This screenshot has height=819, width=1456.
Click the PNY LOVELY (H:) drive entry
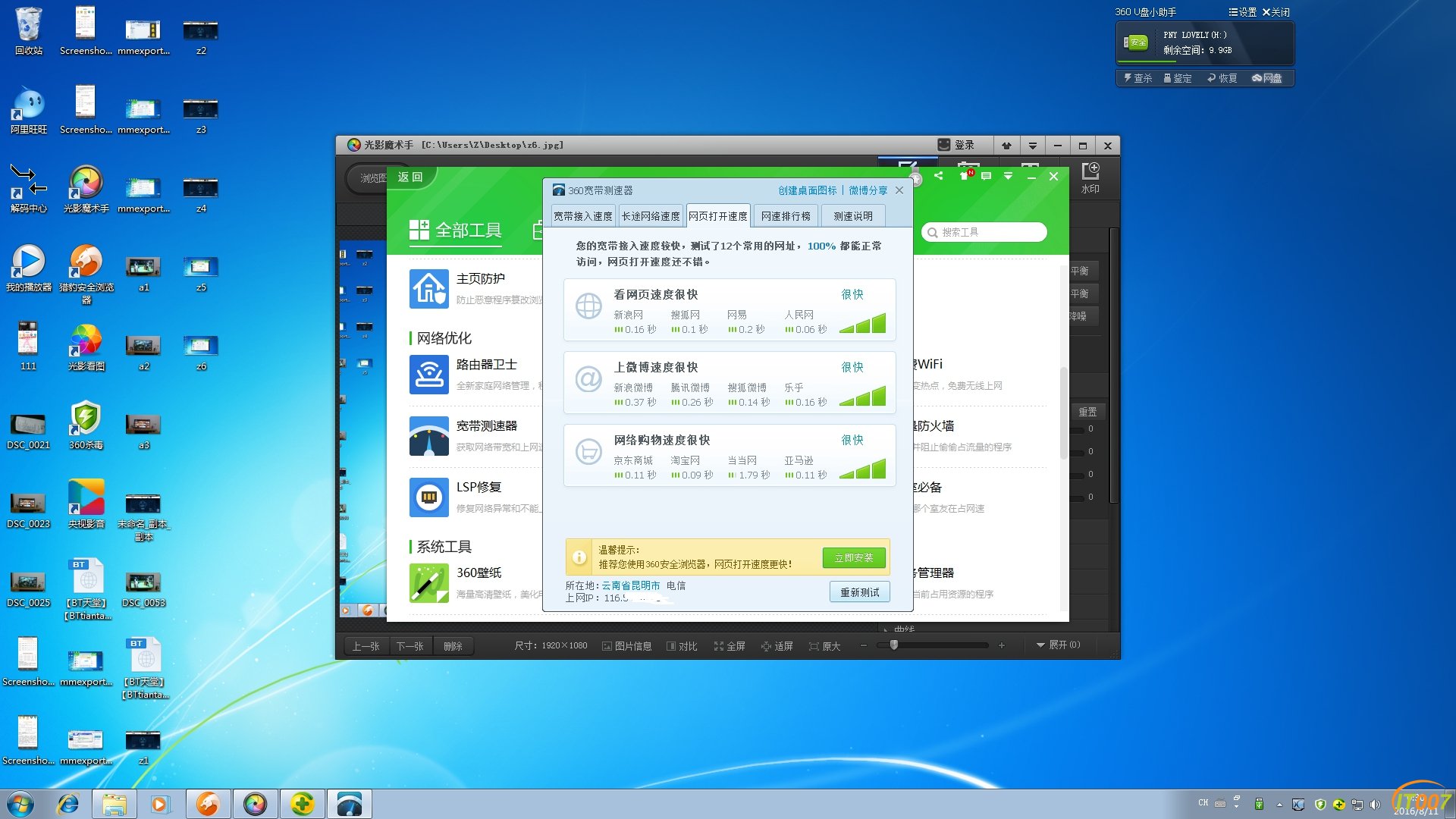1205,42
